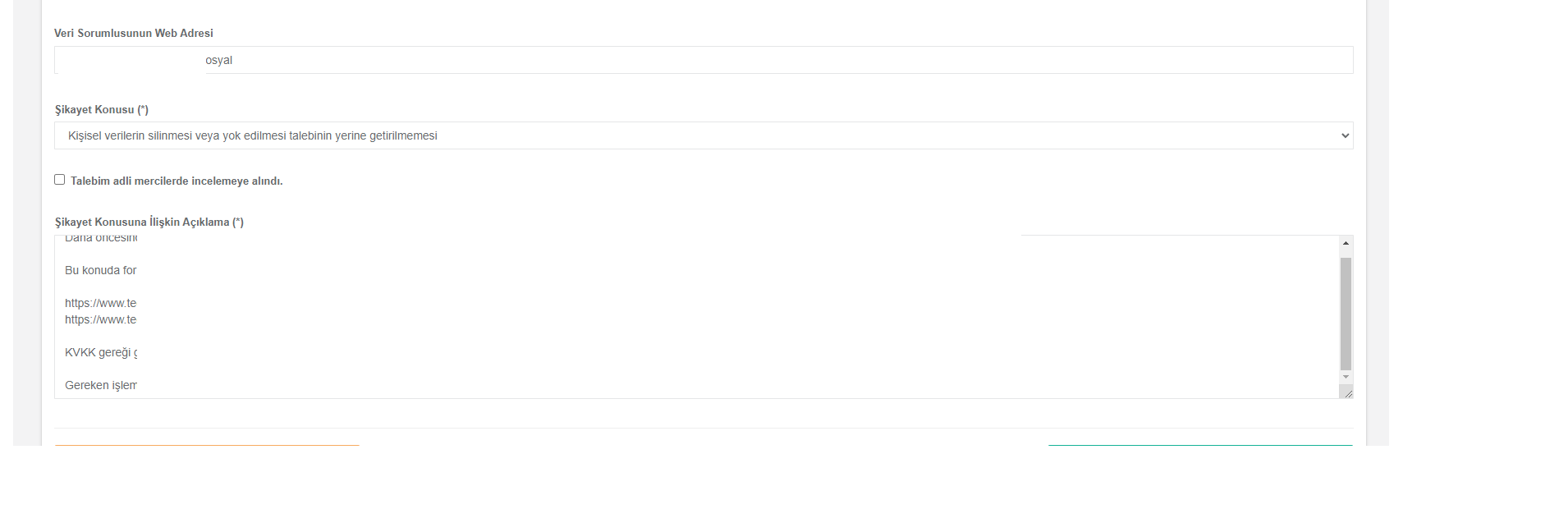1568x532 pixels.
Task: Focus the Veri Sorumlusunun Web Adresi field
Action: pyautogui.click(x=704, y=60)
